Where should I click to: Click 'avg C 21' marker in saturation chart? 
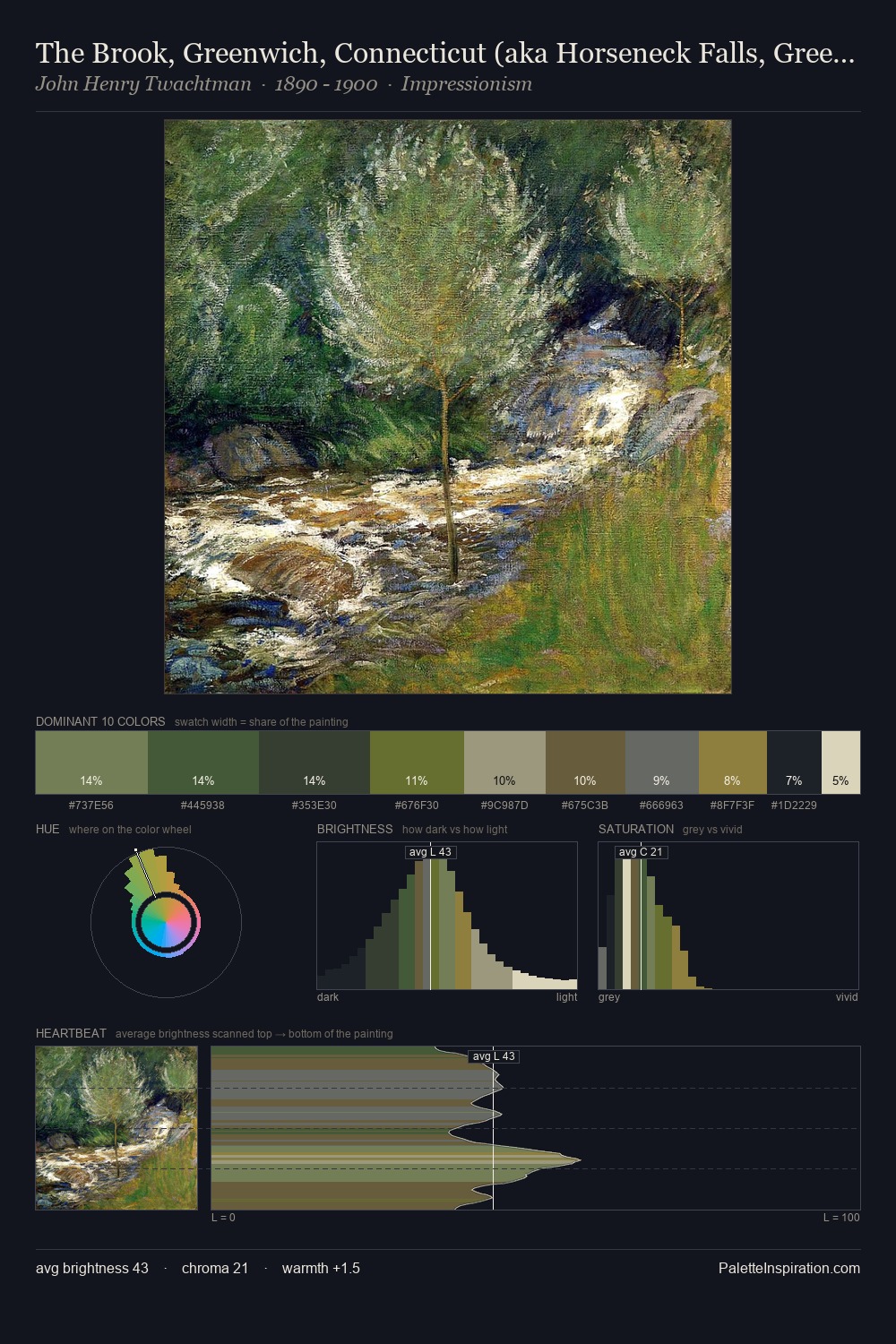pos(641,852)
